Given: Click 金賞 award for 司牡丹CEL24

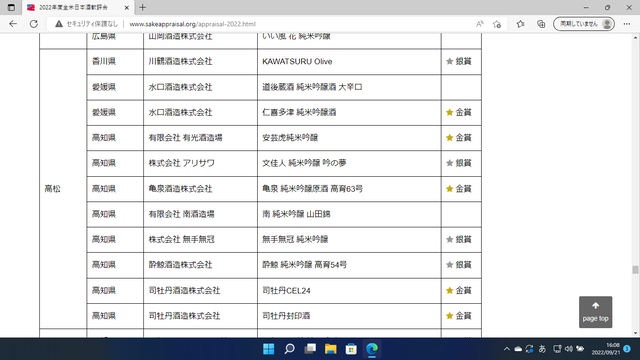Looking at the screenshot, I should point(459,291).
